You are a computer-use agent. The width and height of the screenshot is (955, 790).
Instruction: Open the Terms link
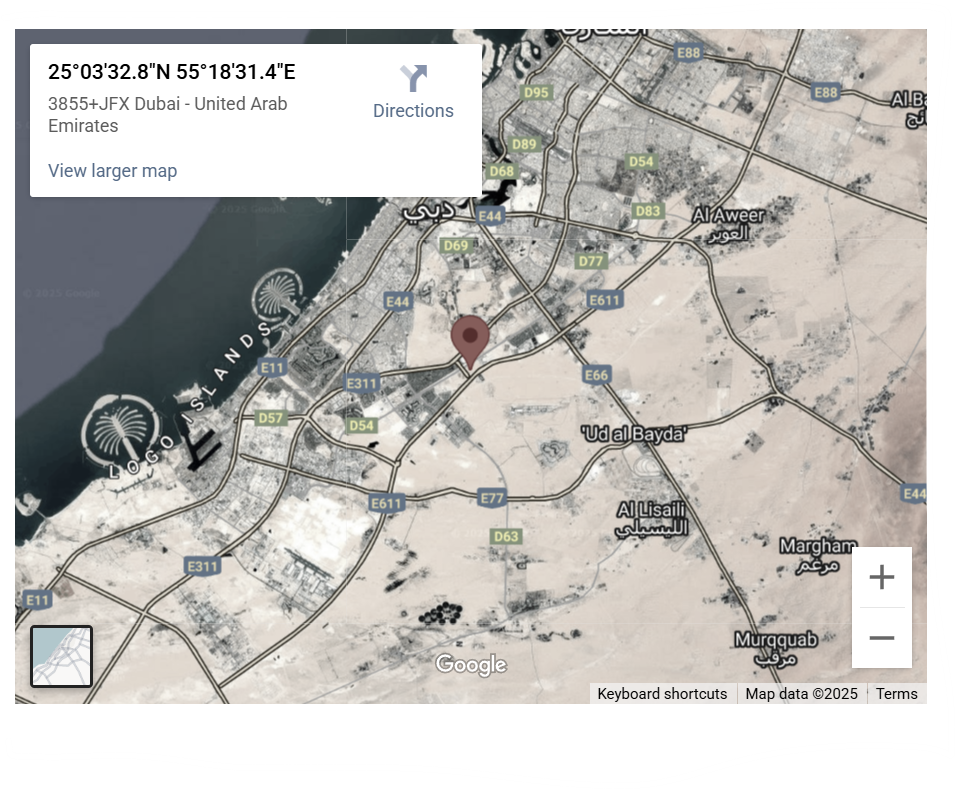896,694
